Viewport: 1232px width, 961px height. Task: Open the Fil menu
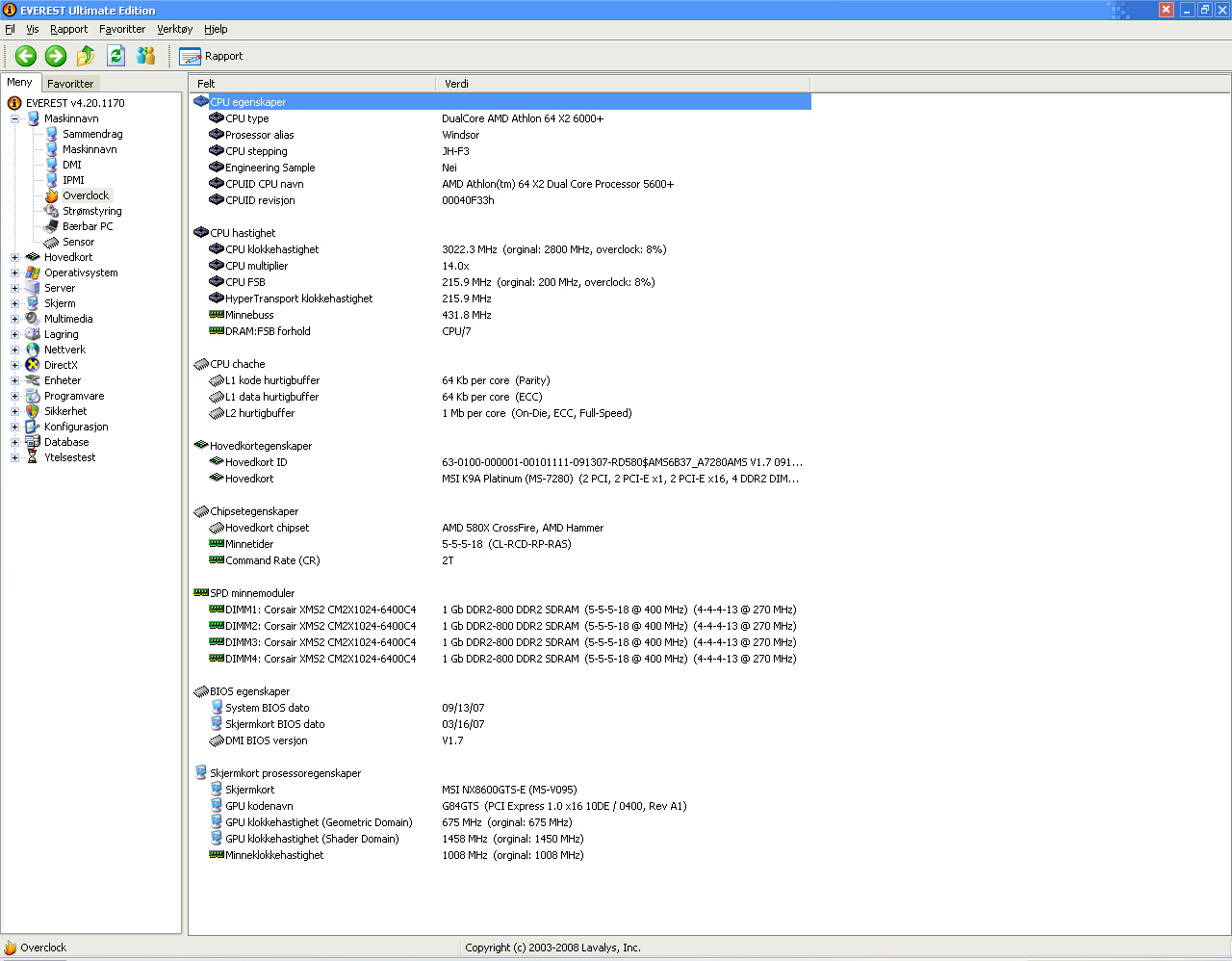10,29
